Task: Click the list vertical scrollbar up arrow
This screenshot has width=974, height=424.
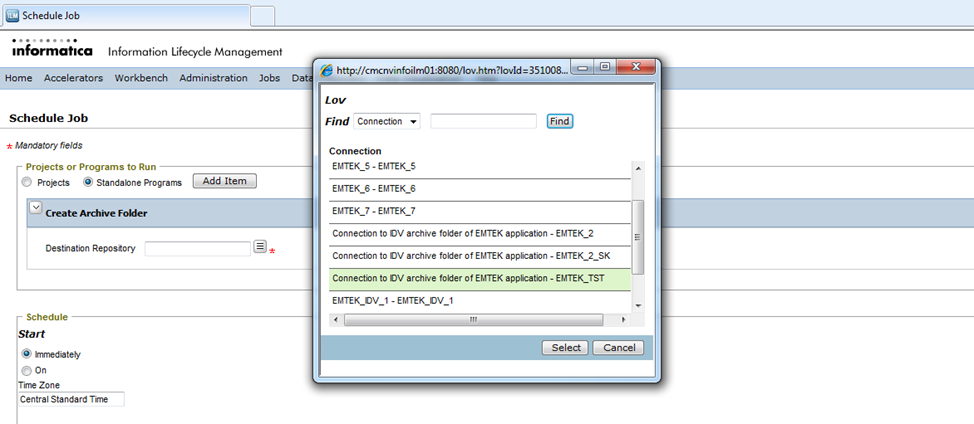Action: 638,168
